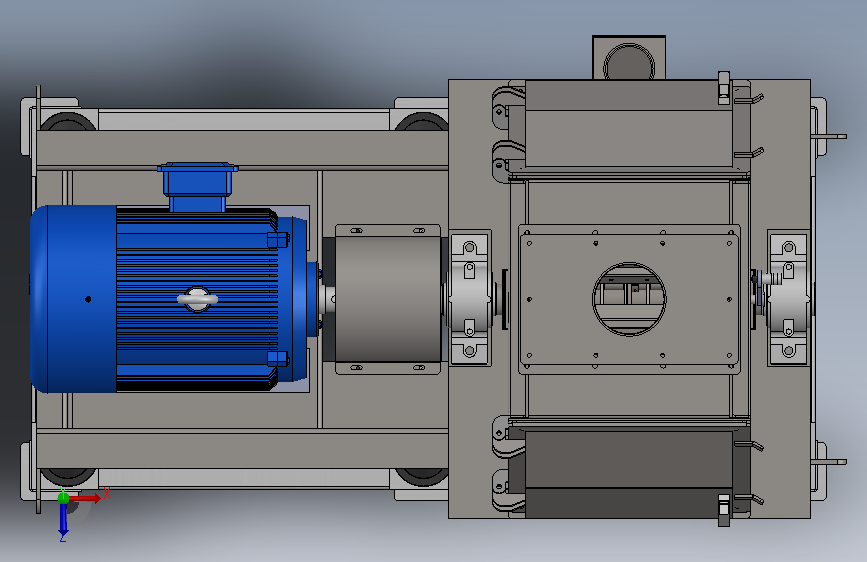
Task: Select the long lower frame rail
Action: (x=242, y=450)
